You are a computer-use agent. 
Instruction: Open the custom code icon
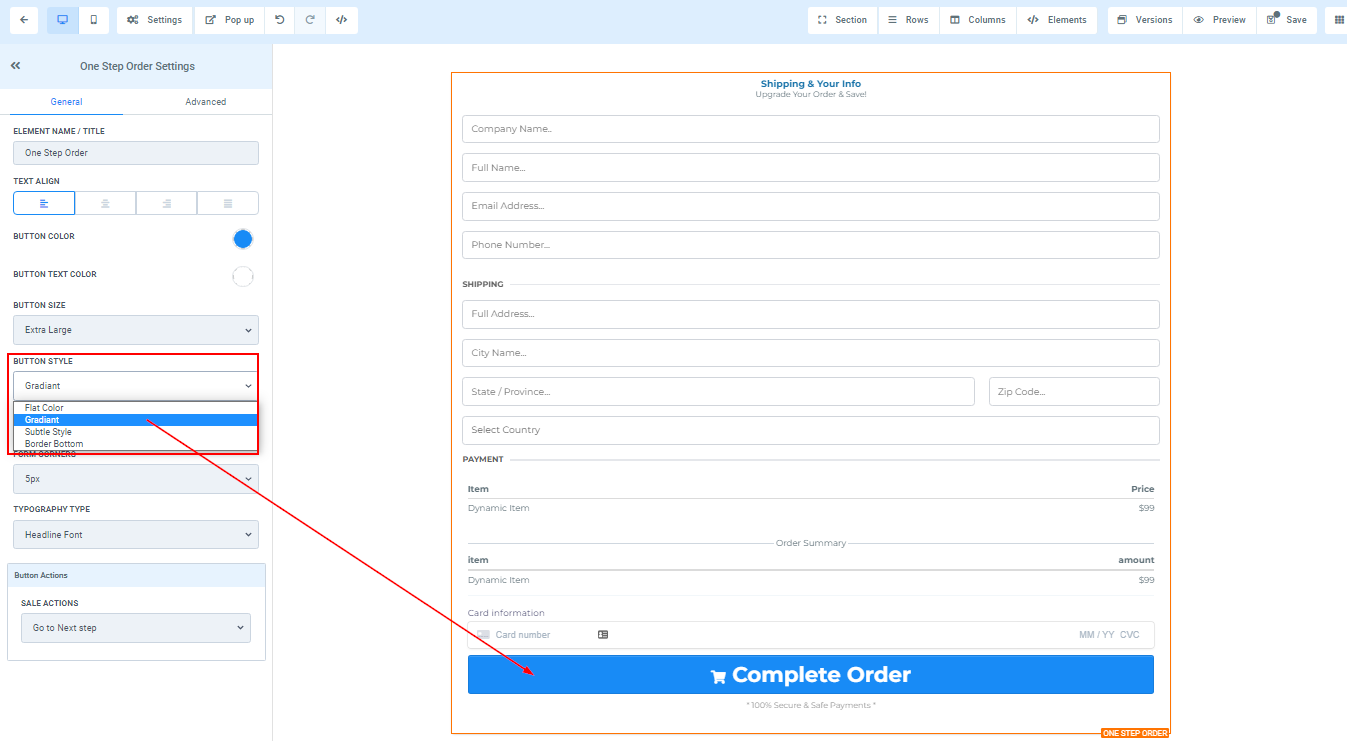(x=341, y=20)
